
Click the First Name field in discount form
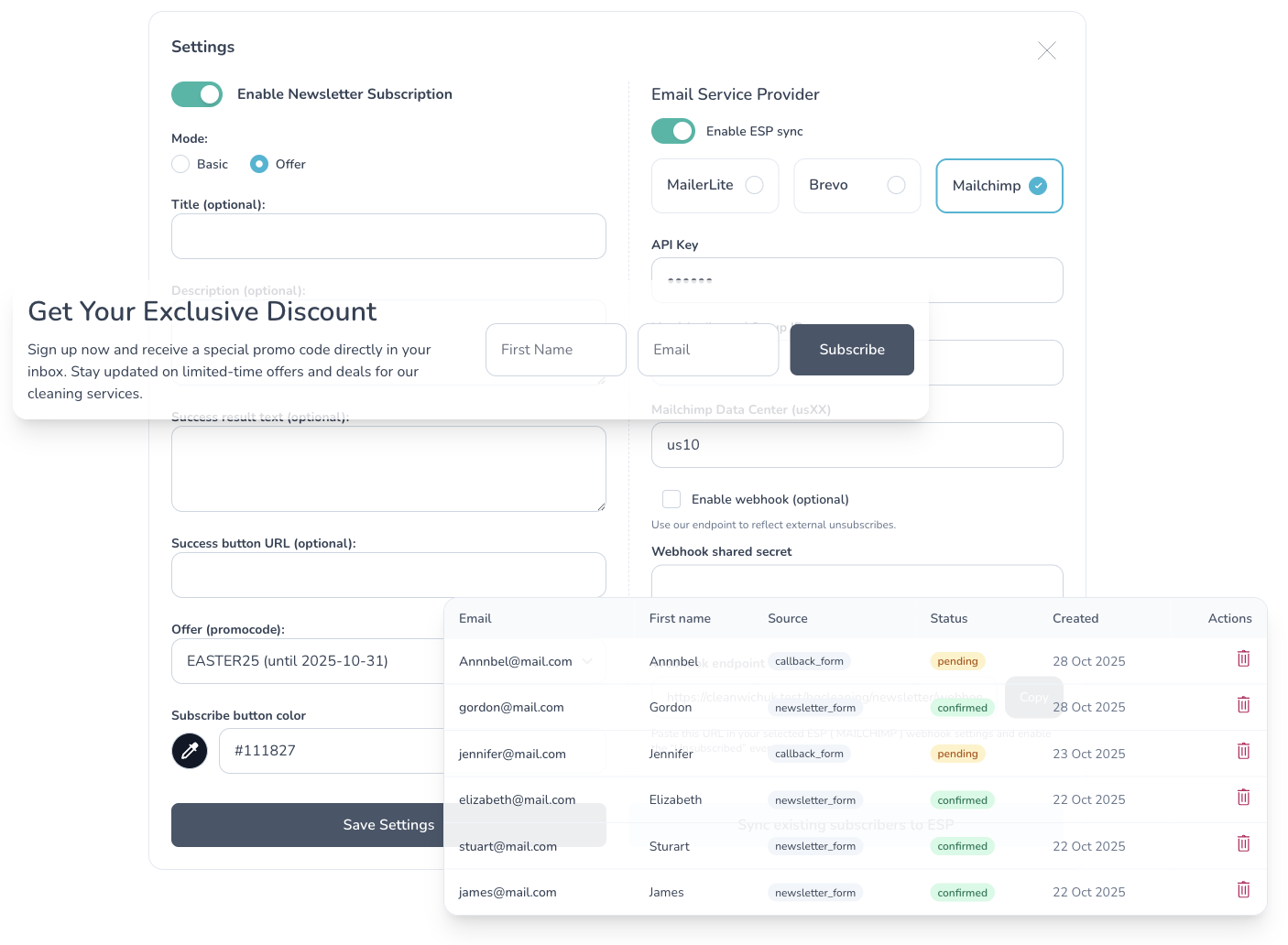tap(556, 350)
